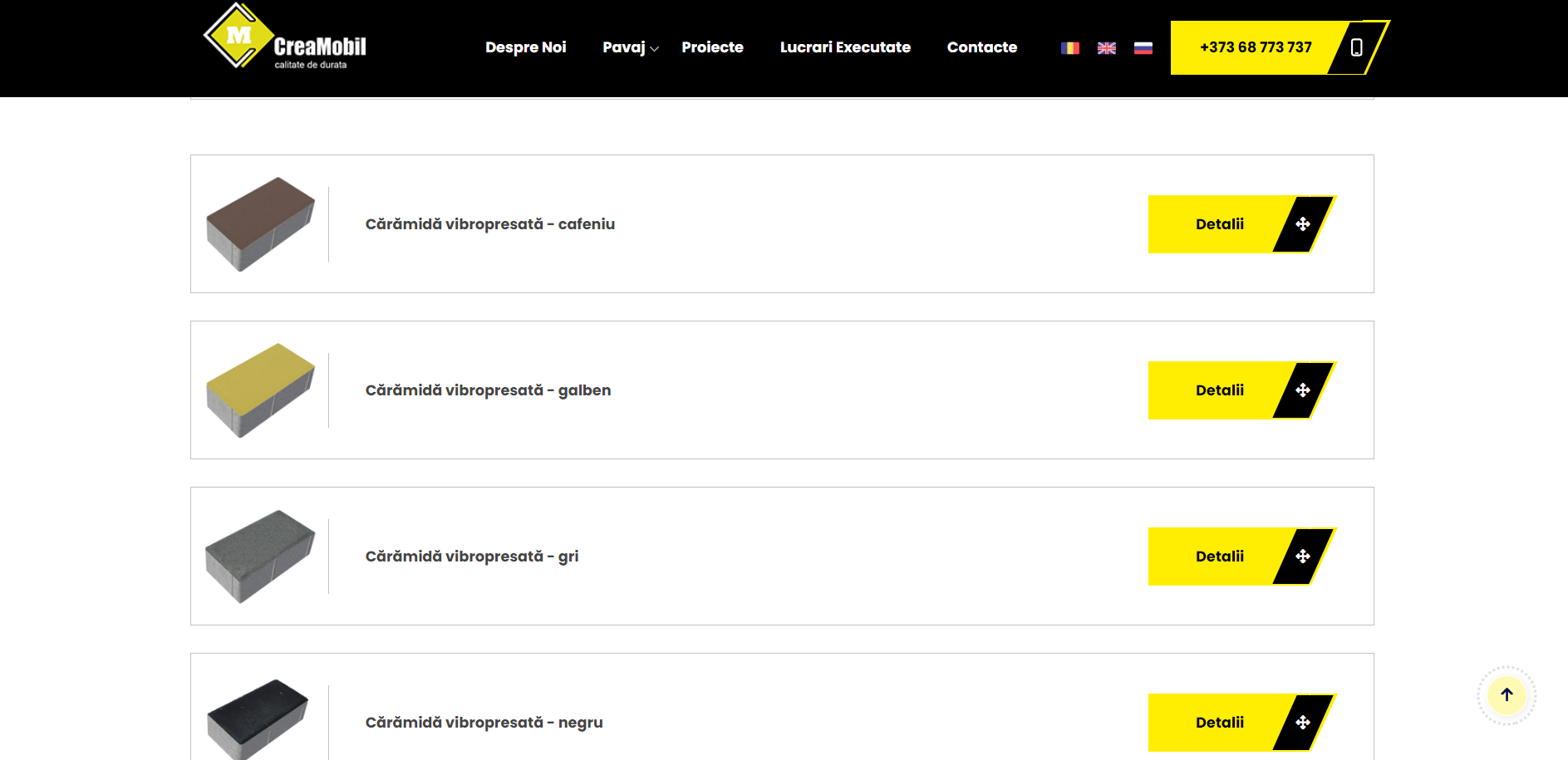Choose the Russian flag language icon
This screenshot has height=760, width=1568.
[1143, 48]
